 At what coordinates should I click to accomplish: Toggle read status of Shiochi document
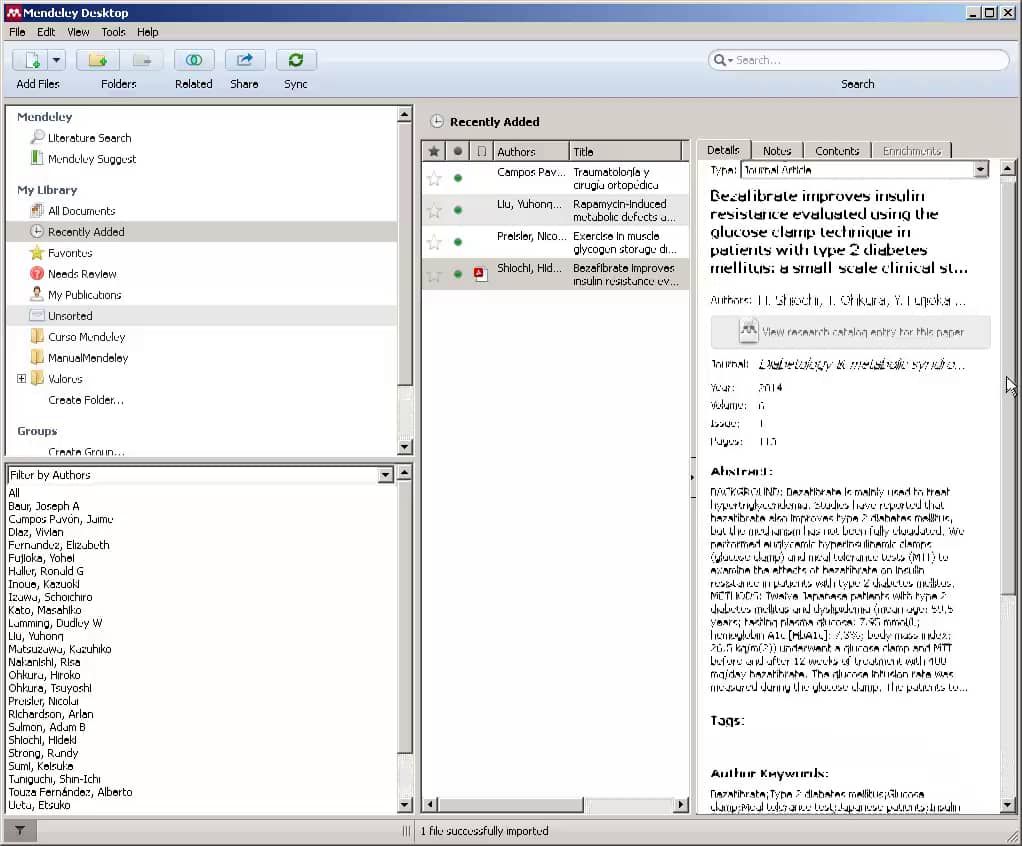458,274
